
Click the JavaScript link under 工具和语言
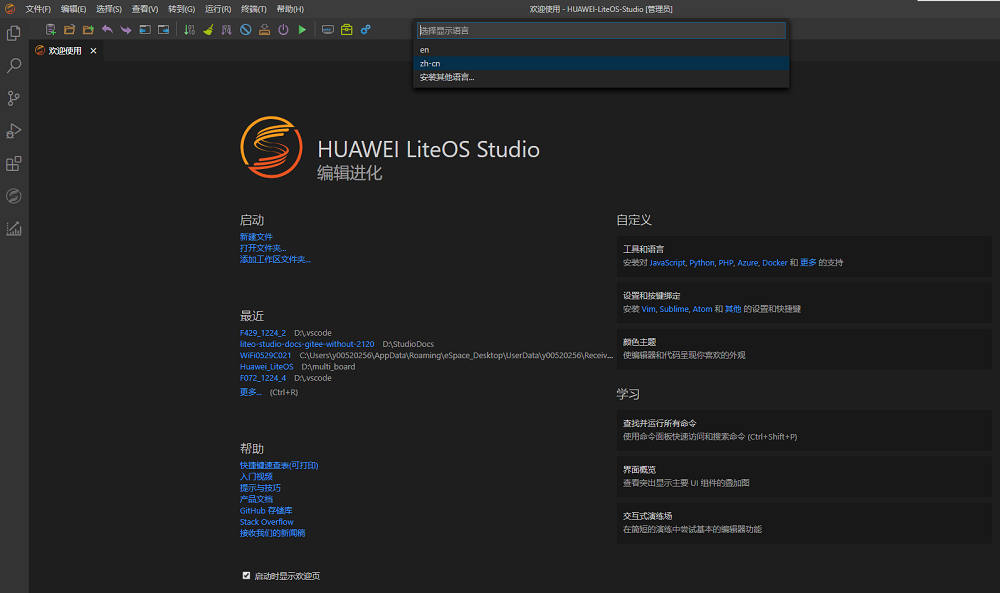tap(668, 263)
